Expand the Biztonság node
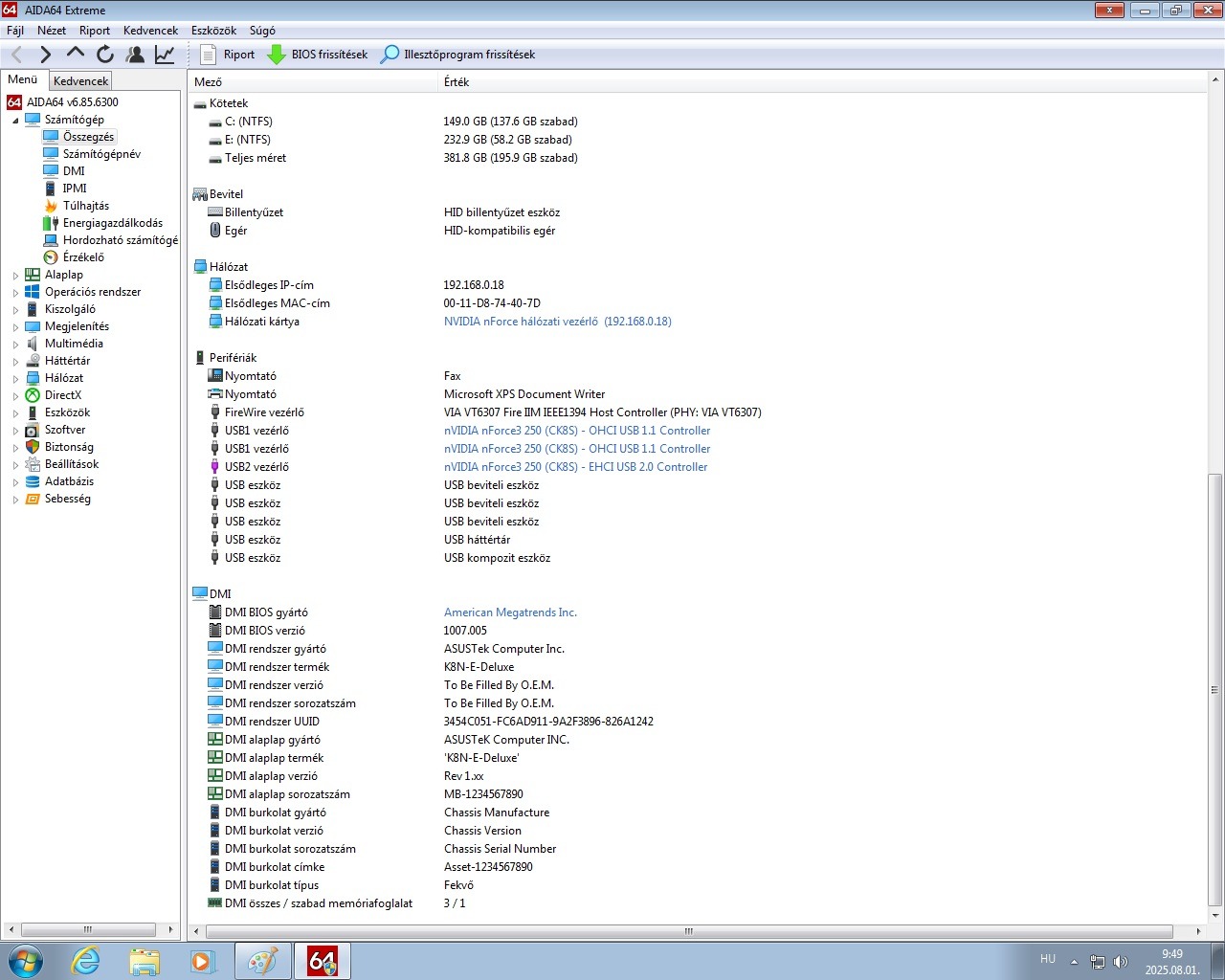The height and width of the screenshot is (980, 1225). (x=15, y=448)
